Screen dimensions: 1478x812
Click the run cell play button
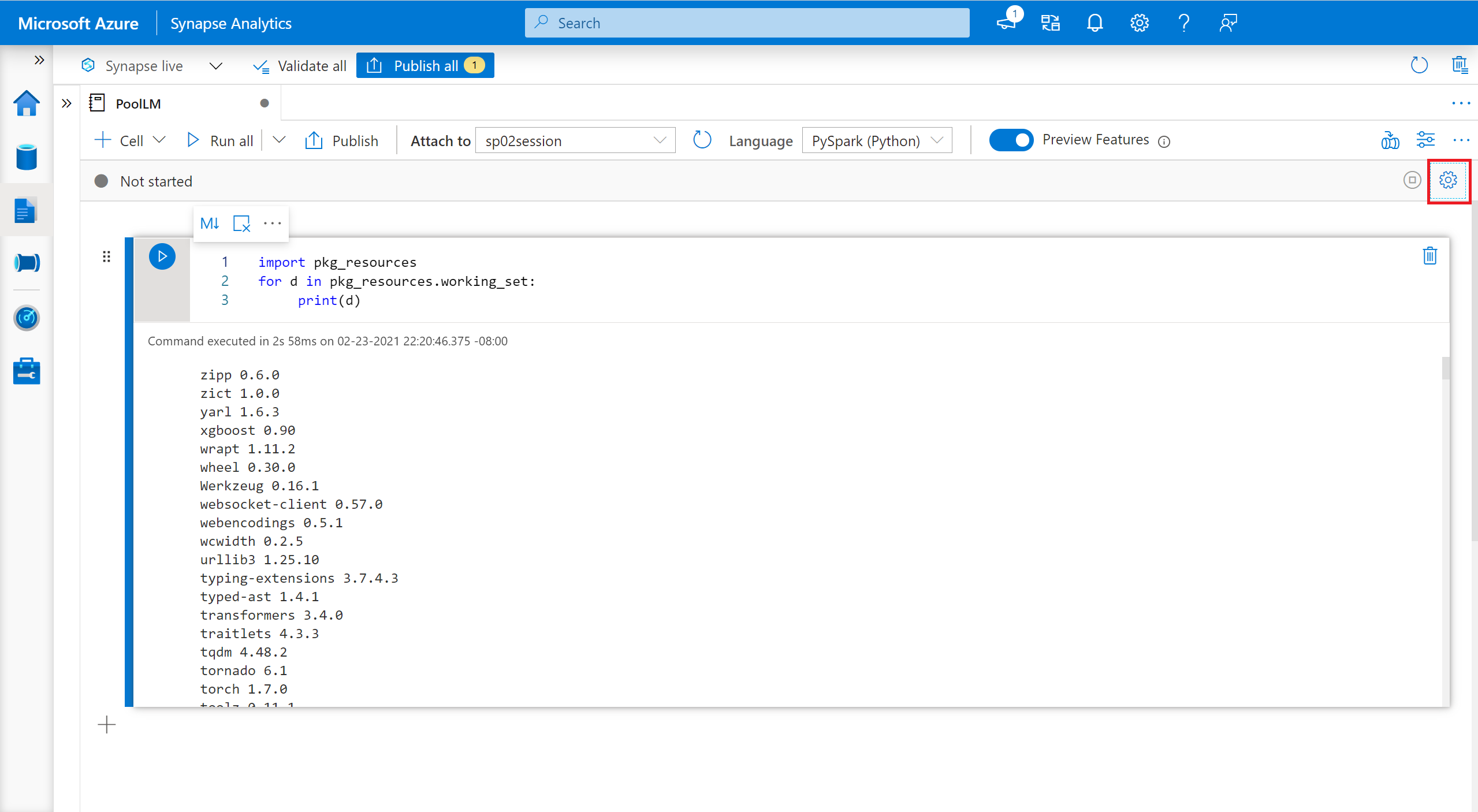pyautogui.click(x=162, y=256)
